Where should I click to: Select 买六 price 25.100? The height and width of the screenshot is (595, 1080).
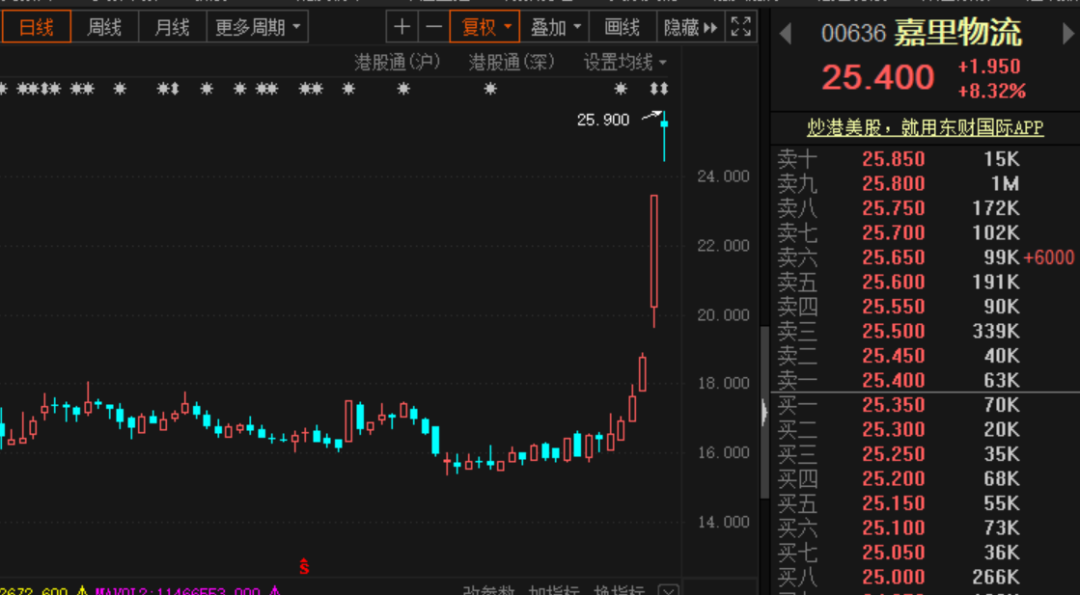pyautogui.click(x=893, y=528)
